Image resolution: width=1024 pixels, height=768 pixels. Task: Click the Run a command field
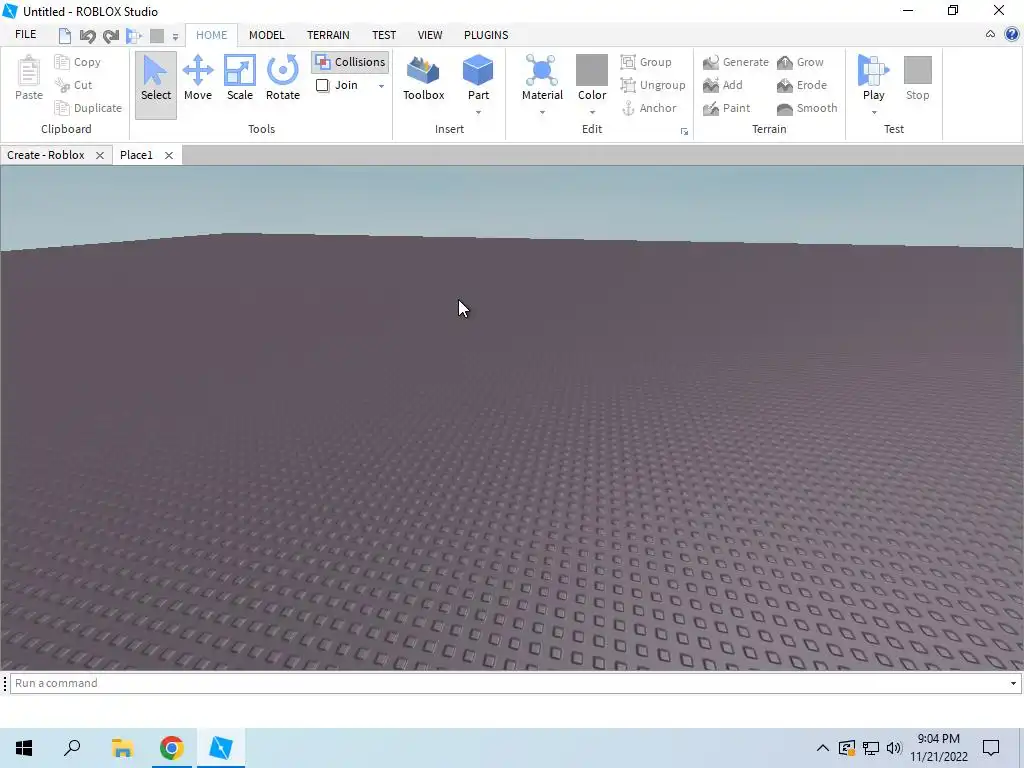click(x=509, y=683)
